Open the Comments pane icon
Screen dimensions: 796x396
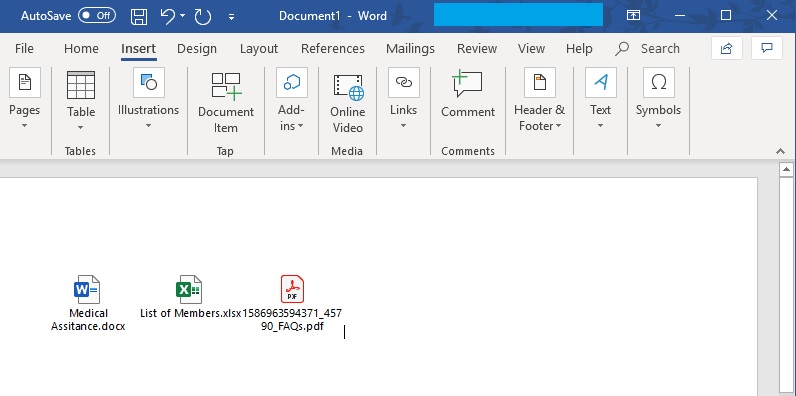pyautogui.click(x=767, y=48)
